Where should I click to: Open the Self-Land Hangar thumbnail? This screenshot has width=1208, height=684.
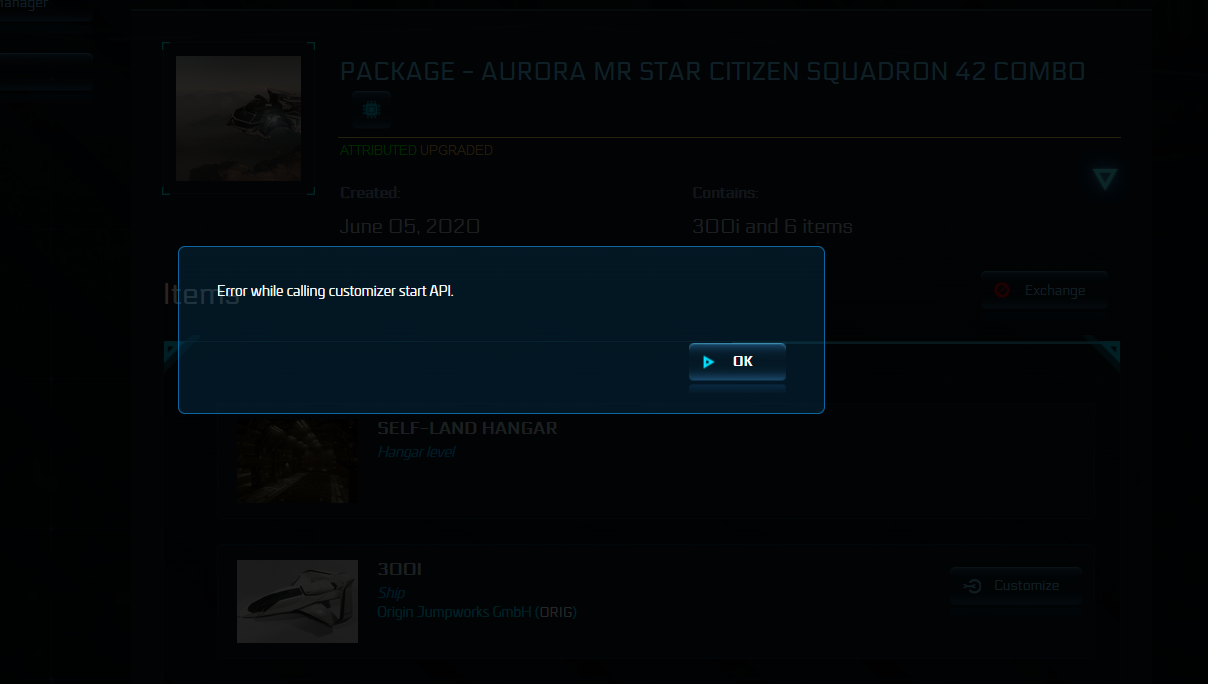coord(297,460)
